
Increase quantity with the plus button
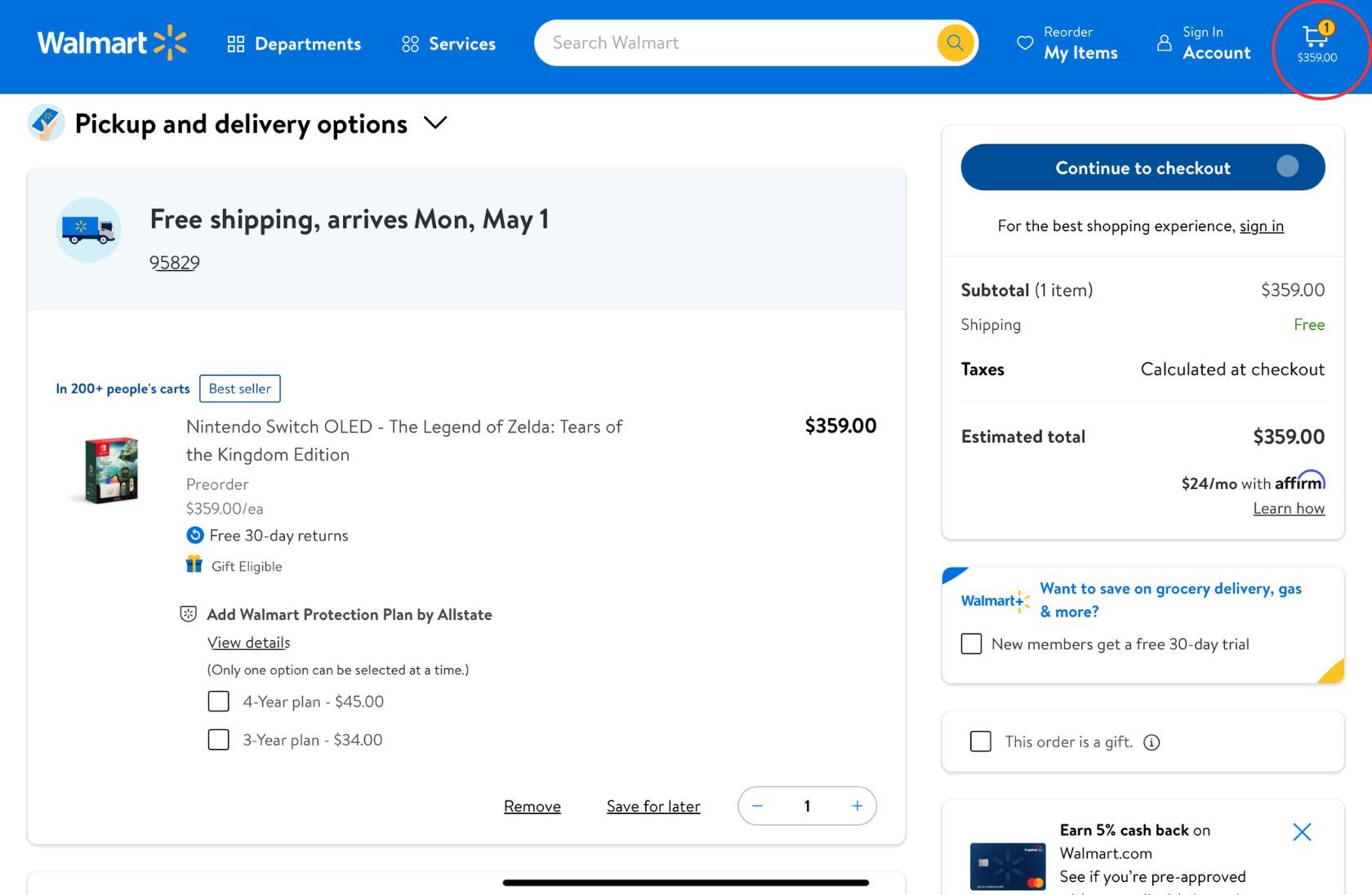856,805
